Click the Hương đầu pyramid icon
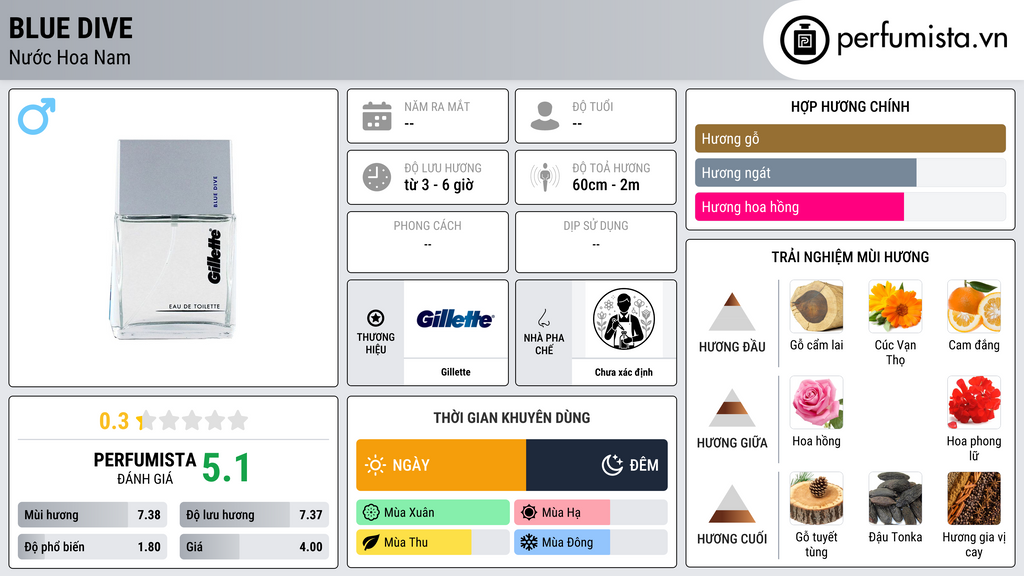This screenshot has height=576, width=1024. 732,312
